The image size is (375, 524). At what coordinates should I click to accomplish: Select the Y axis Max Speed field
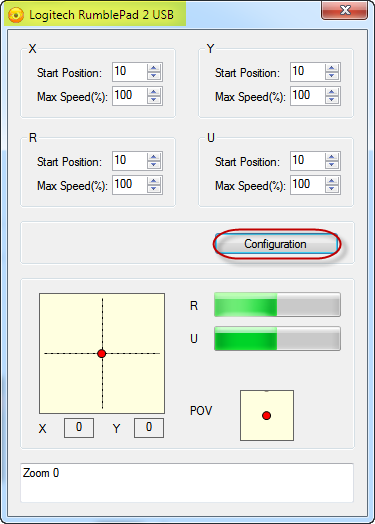coord(316,96)
